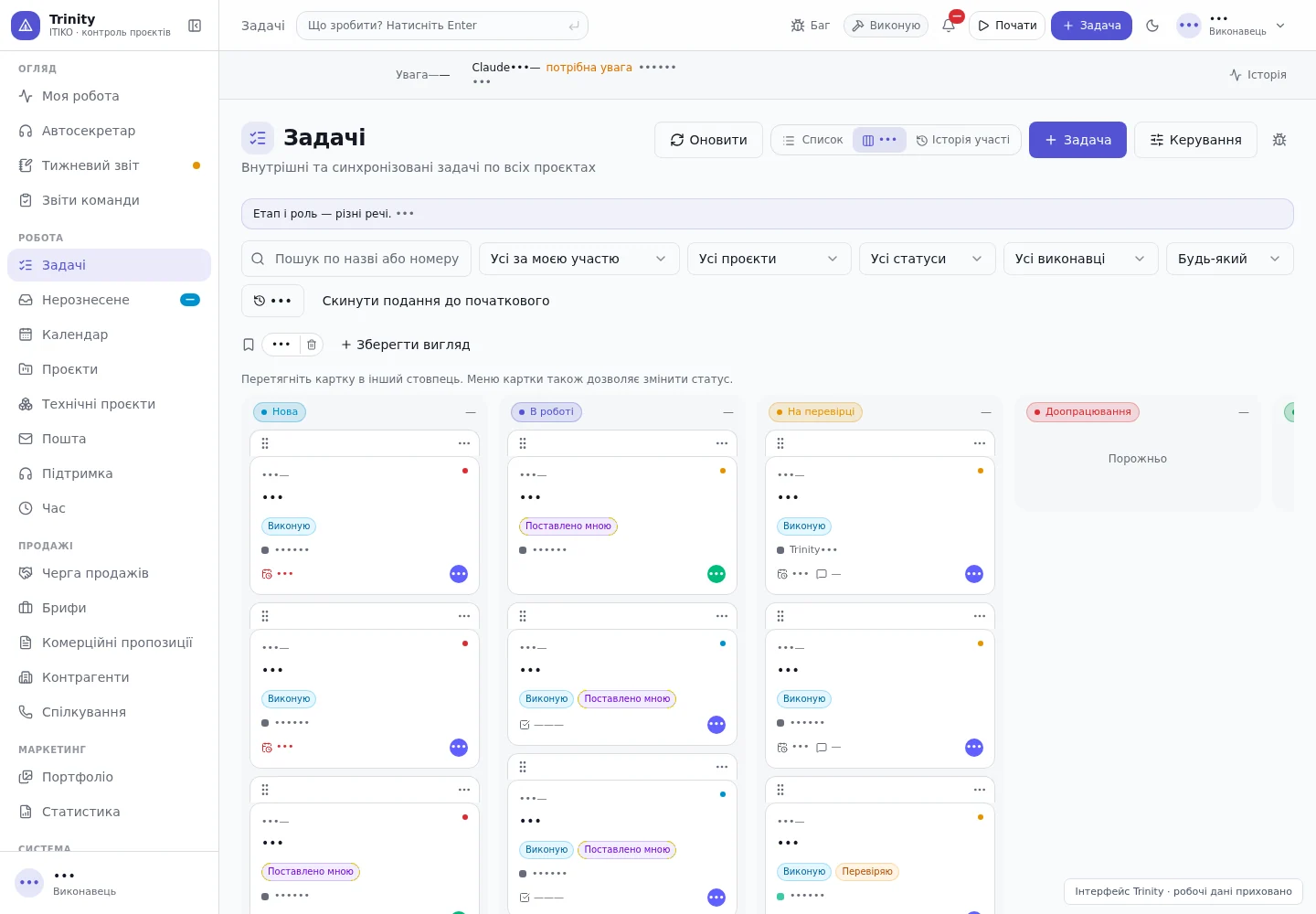Select the board view tab
Viewport: 1316px width, 914px height.
(879, 140)
